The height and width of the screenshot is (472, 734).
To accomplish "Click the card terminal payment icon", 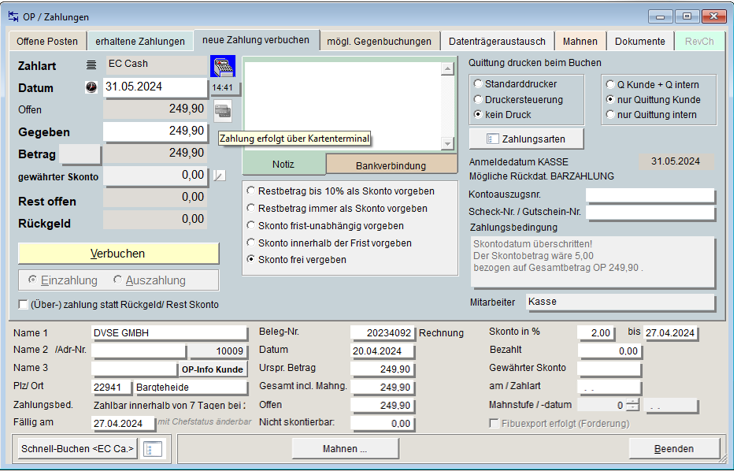I will click(223, 111).
